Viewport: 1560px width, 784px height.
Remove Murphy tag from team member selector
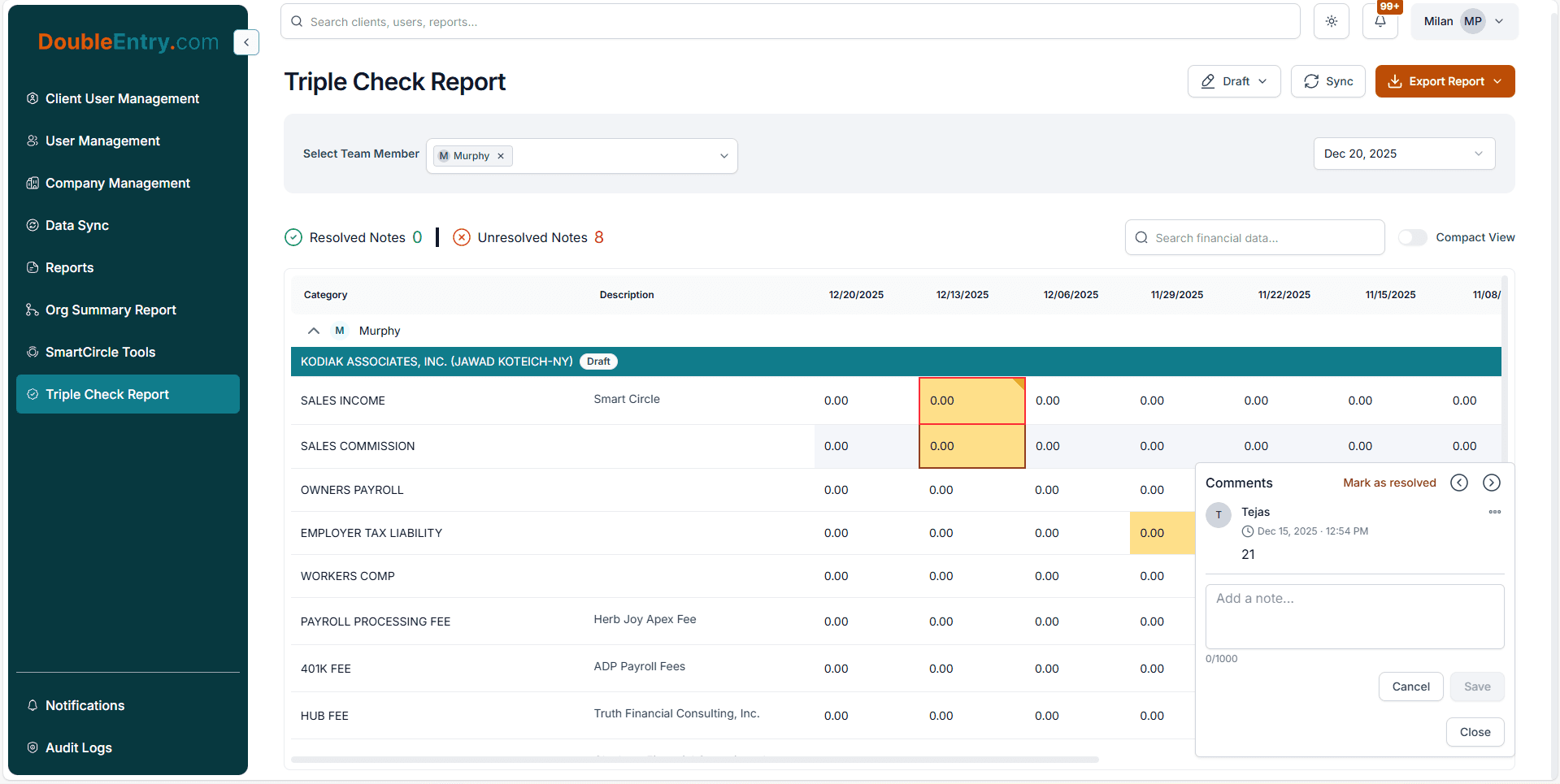click(x=501, y=156)
